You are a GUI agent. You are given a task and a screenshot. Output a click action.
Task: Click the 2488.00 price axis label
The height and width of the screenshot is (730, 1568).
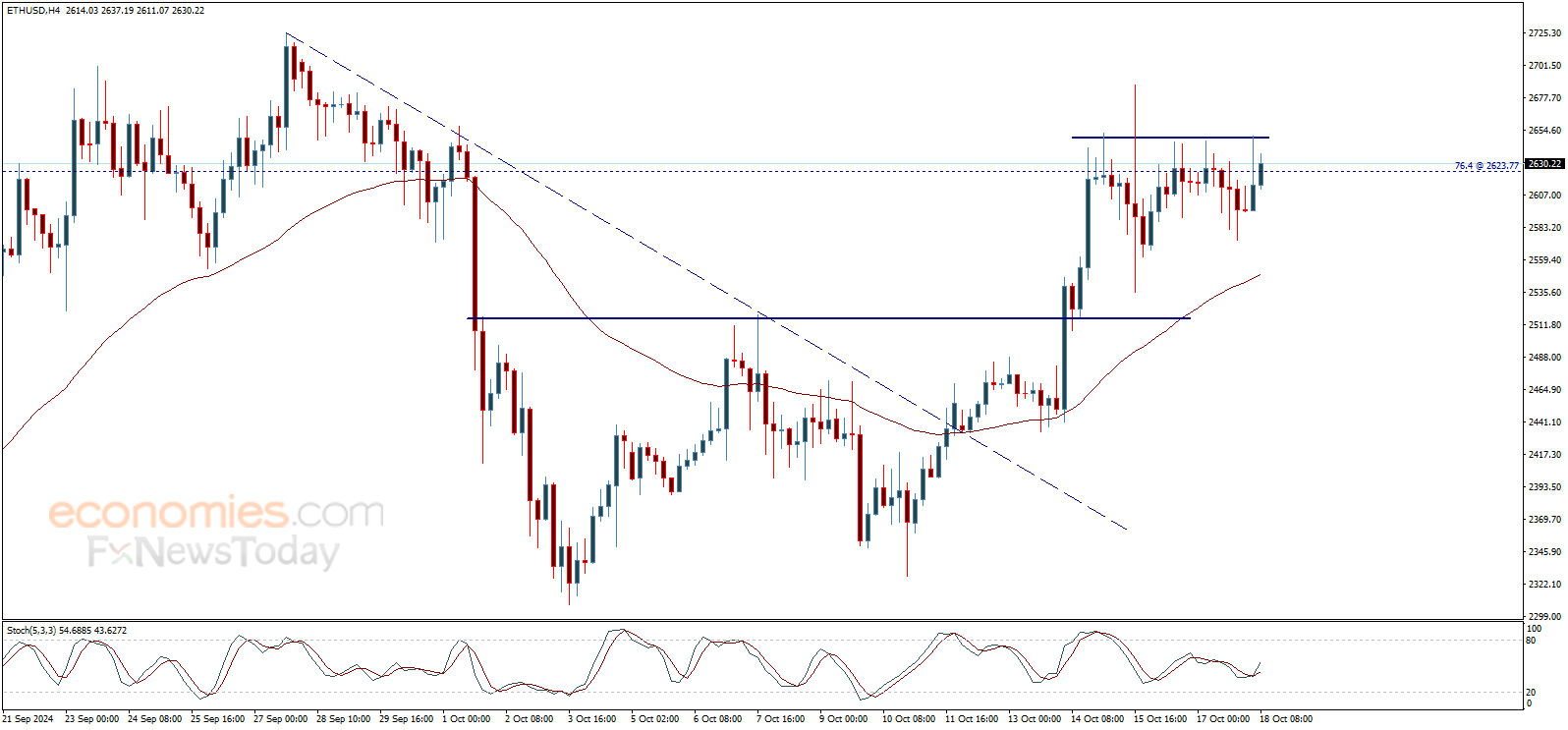tap(1544, 358)
